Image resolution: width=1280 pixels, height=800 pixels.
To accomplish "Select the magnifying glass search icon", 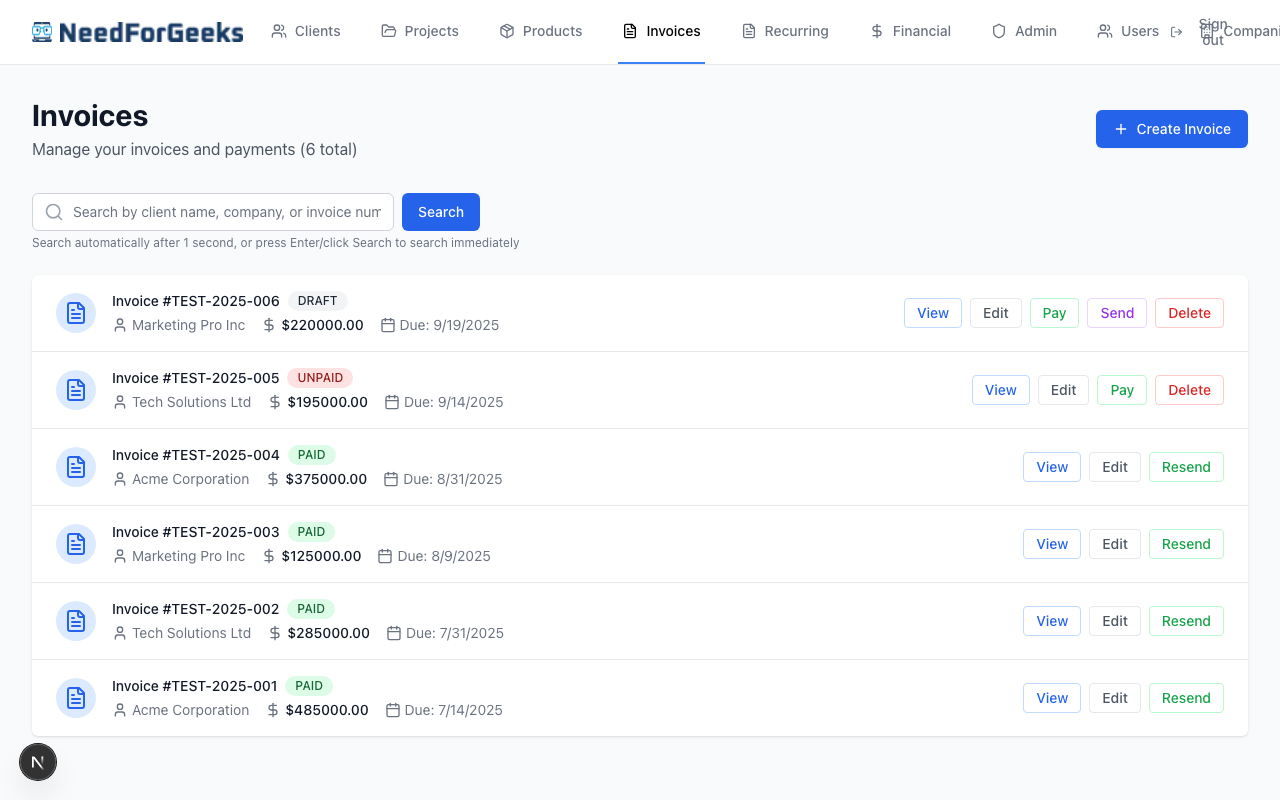I will tap(54, 212).
